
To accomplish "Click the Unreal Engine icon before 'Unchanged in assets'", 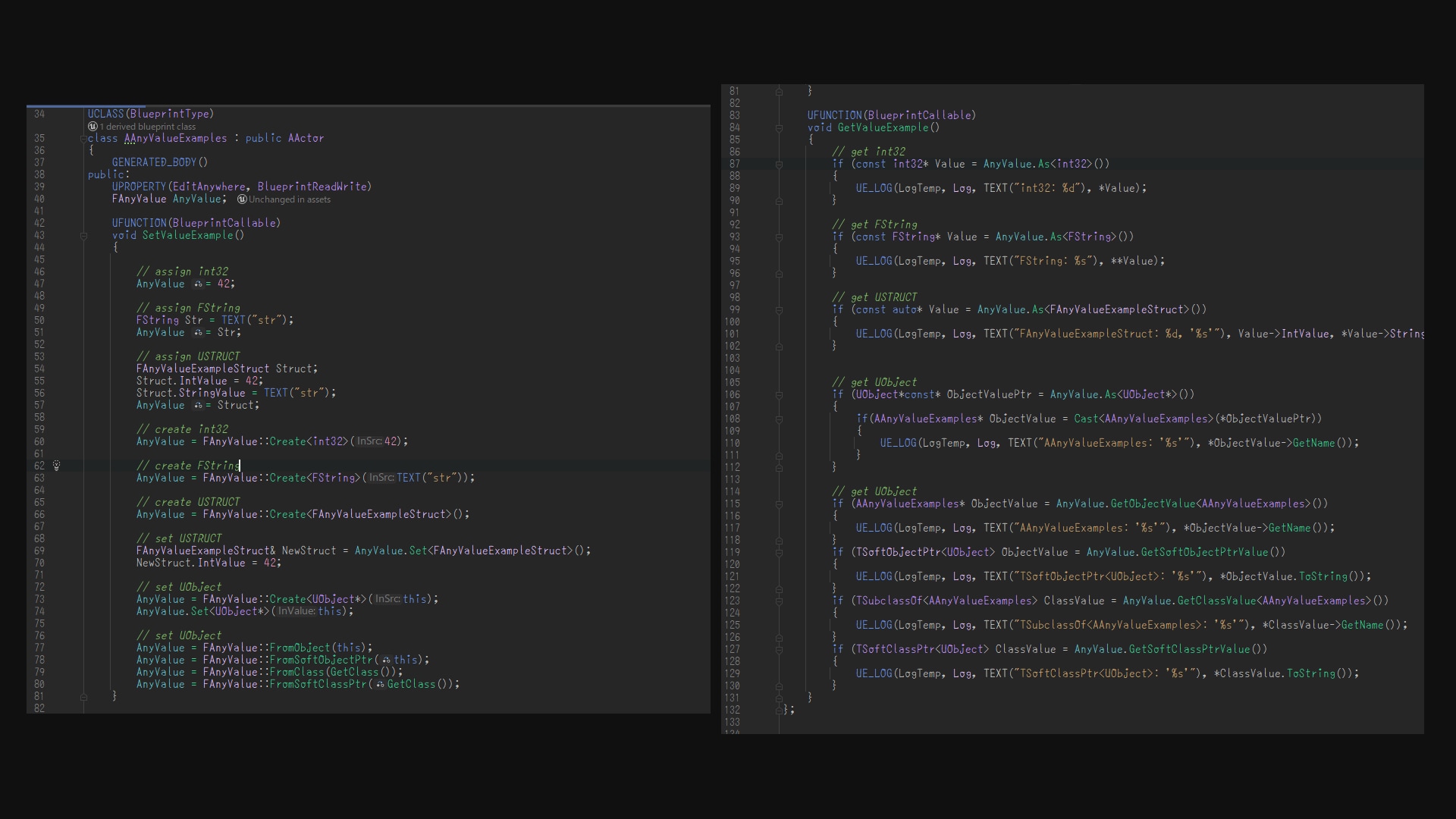I will (241, 199).
